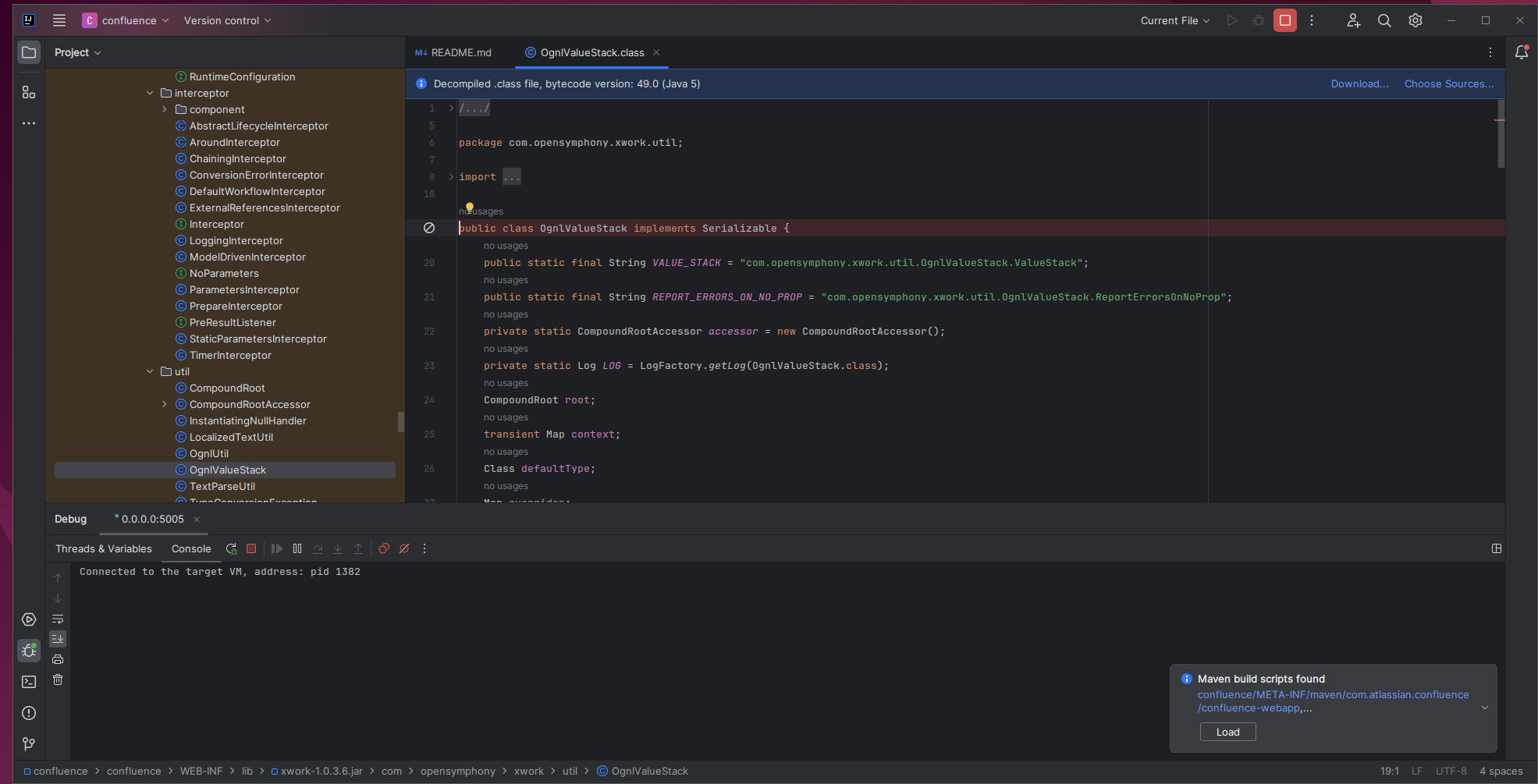Click the Download... sources link
The height and width of the screenshot is (784, 1538).
click(x=1359, y=83)
